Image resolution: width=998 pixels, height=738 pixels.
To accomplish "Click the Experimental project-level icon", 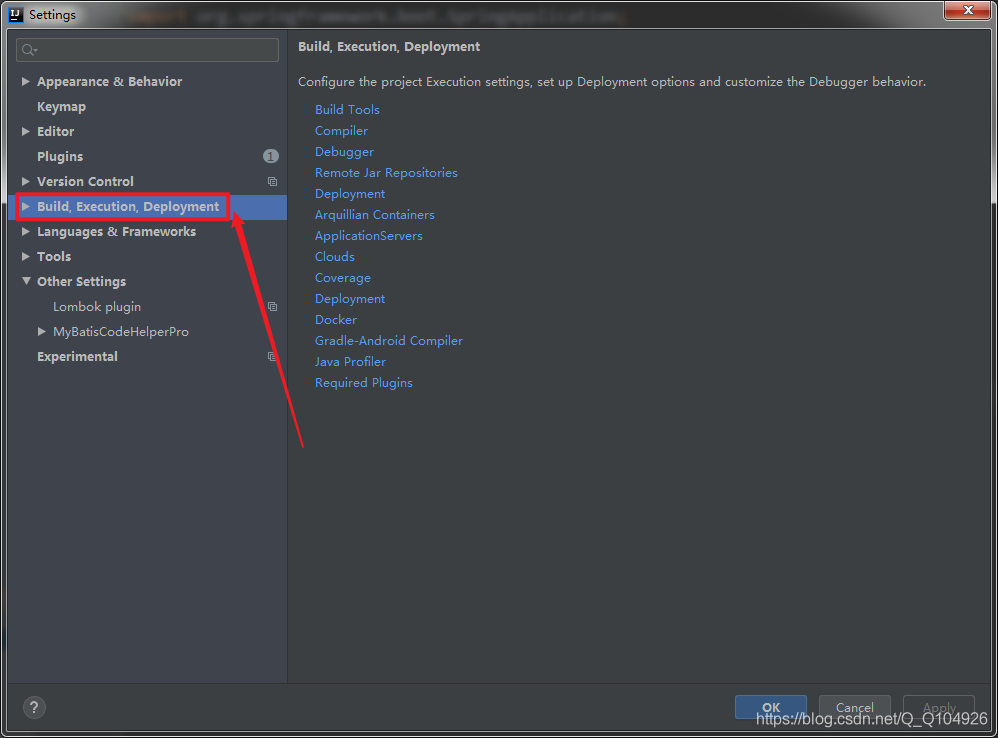I will 272,357.
